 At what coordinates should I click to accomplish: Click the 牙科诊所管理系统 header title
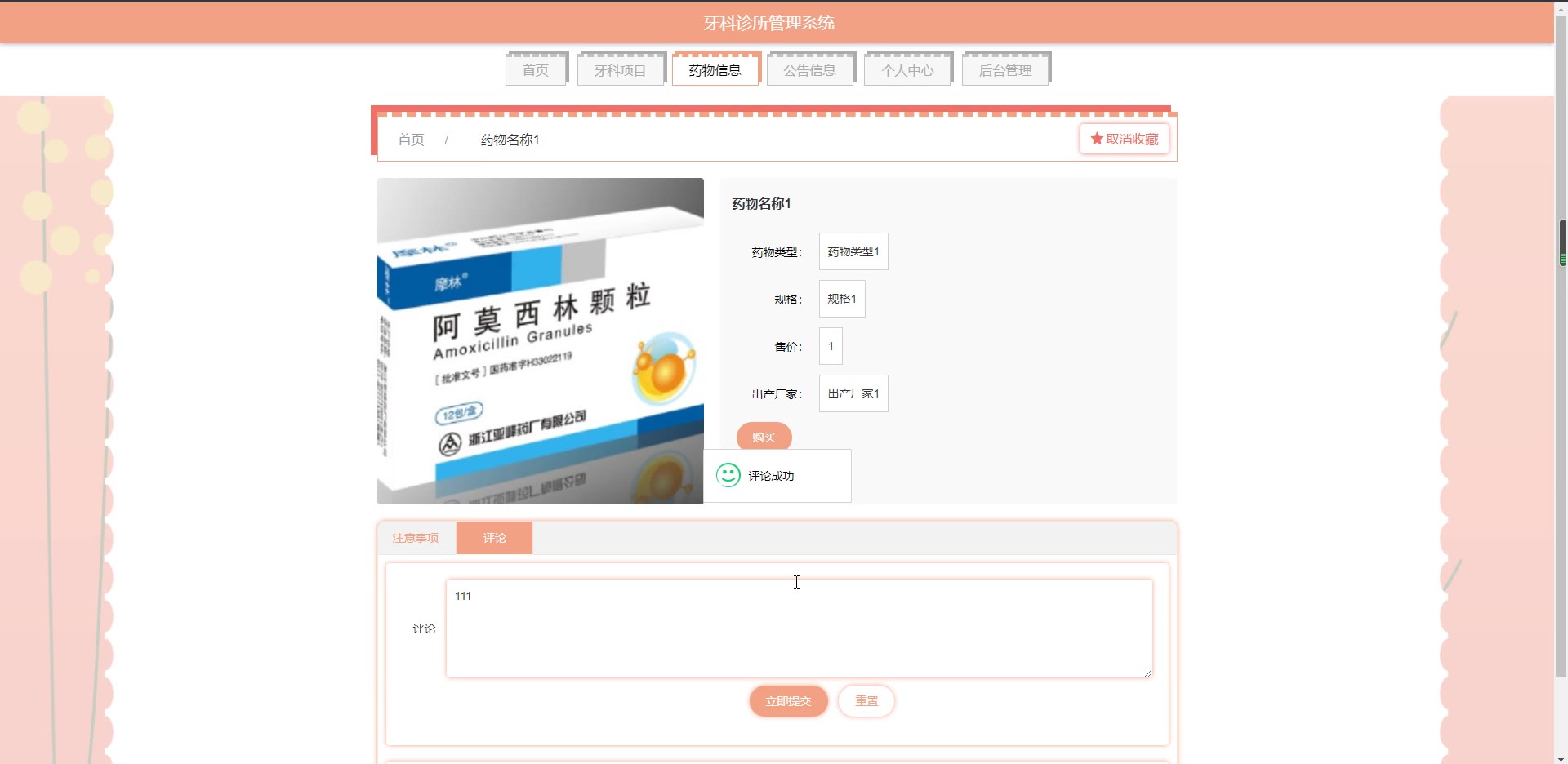coord(768,23)
